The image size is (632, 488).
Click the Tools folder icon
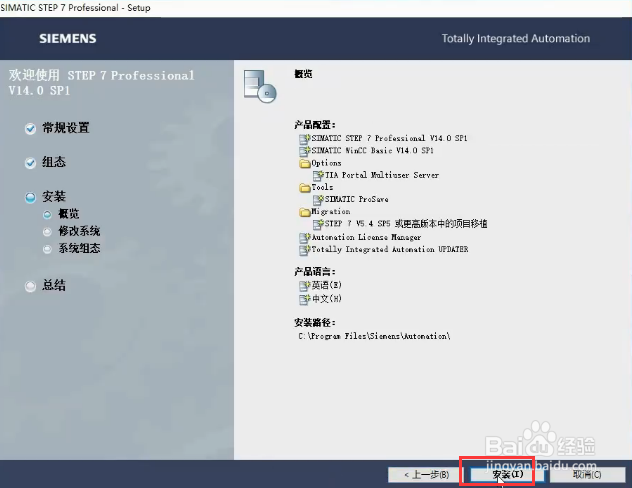pos(305,187)
